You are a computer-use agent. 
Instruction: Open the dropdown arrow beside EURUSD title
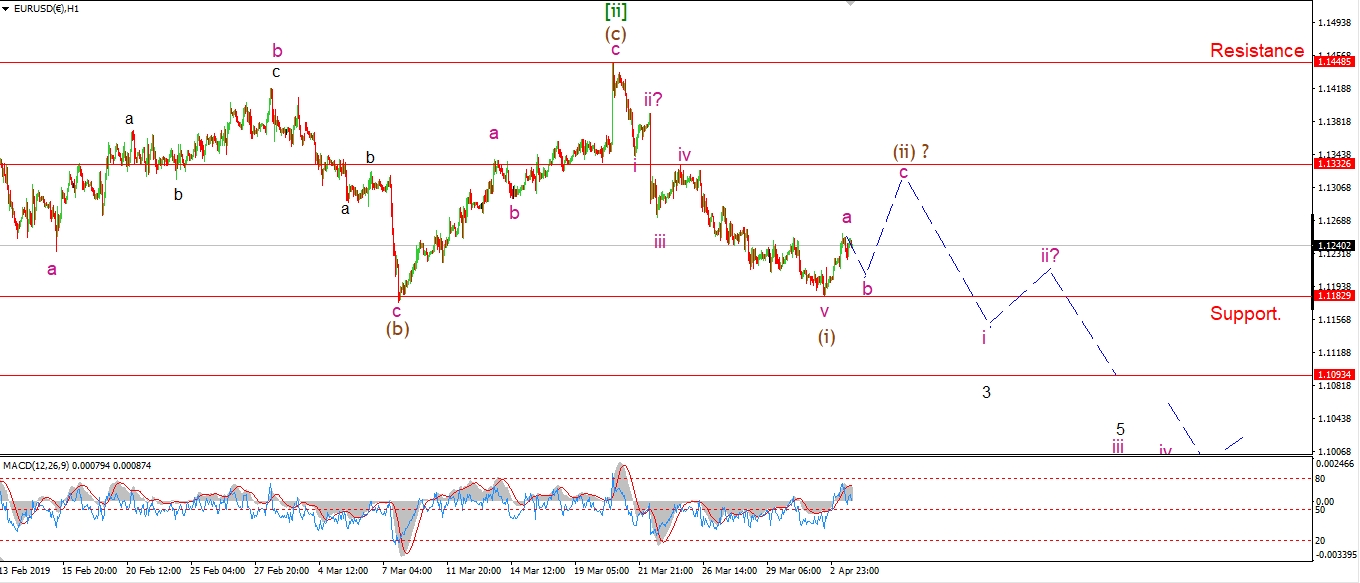pyautogui.click(x=7, y=9)
